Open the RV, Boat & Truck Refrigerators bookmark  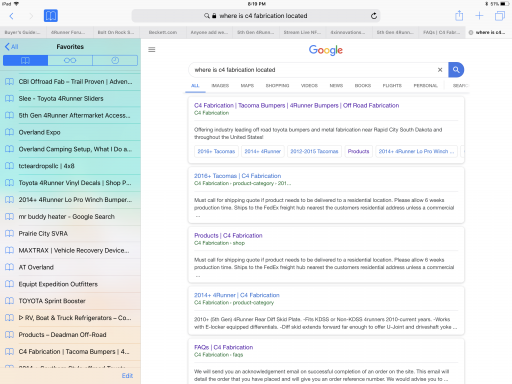(x=70, y=318)
